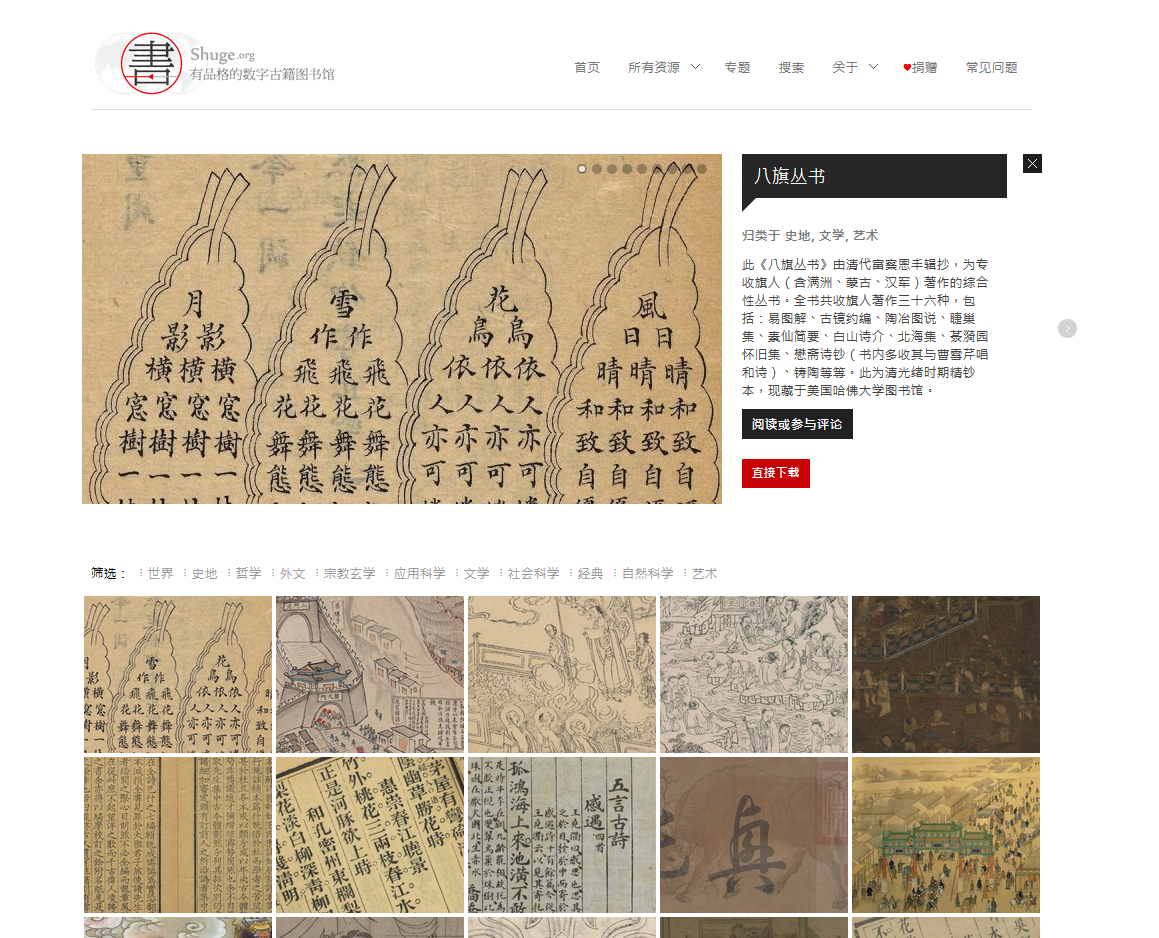
Task: Expand the 关于 dropdown chevron
Action: click(873, 67)
